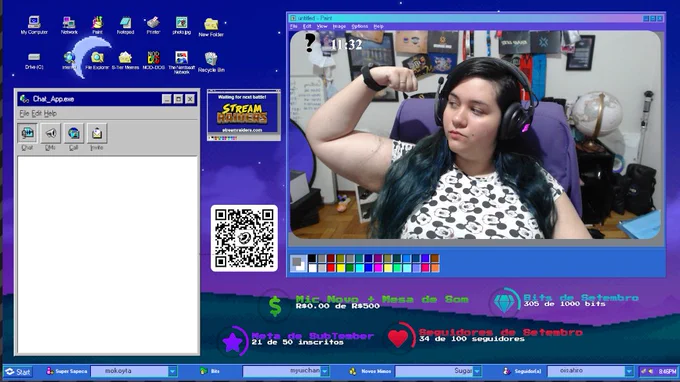The width and height of the screenshot is (680, 382).
Task: Select the Call globe button in Chat_App
Action: (x=73, y=133)
